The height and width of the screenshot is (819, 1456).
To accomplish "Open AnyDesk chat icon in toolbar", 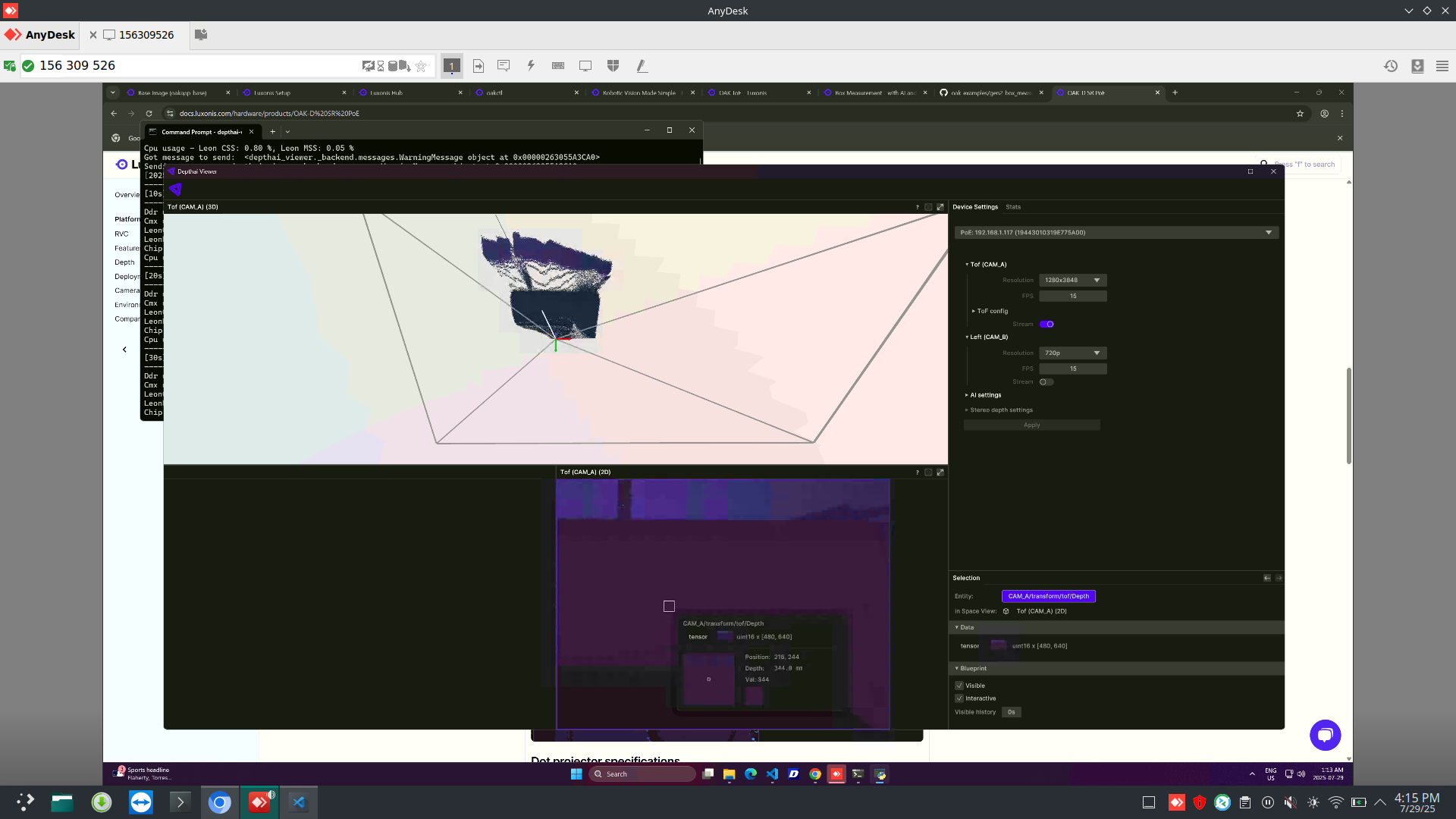I will (x=504, y=66).
